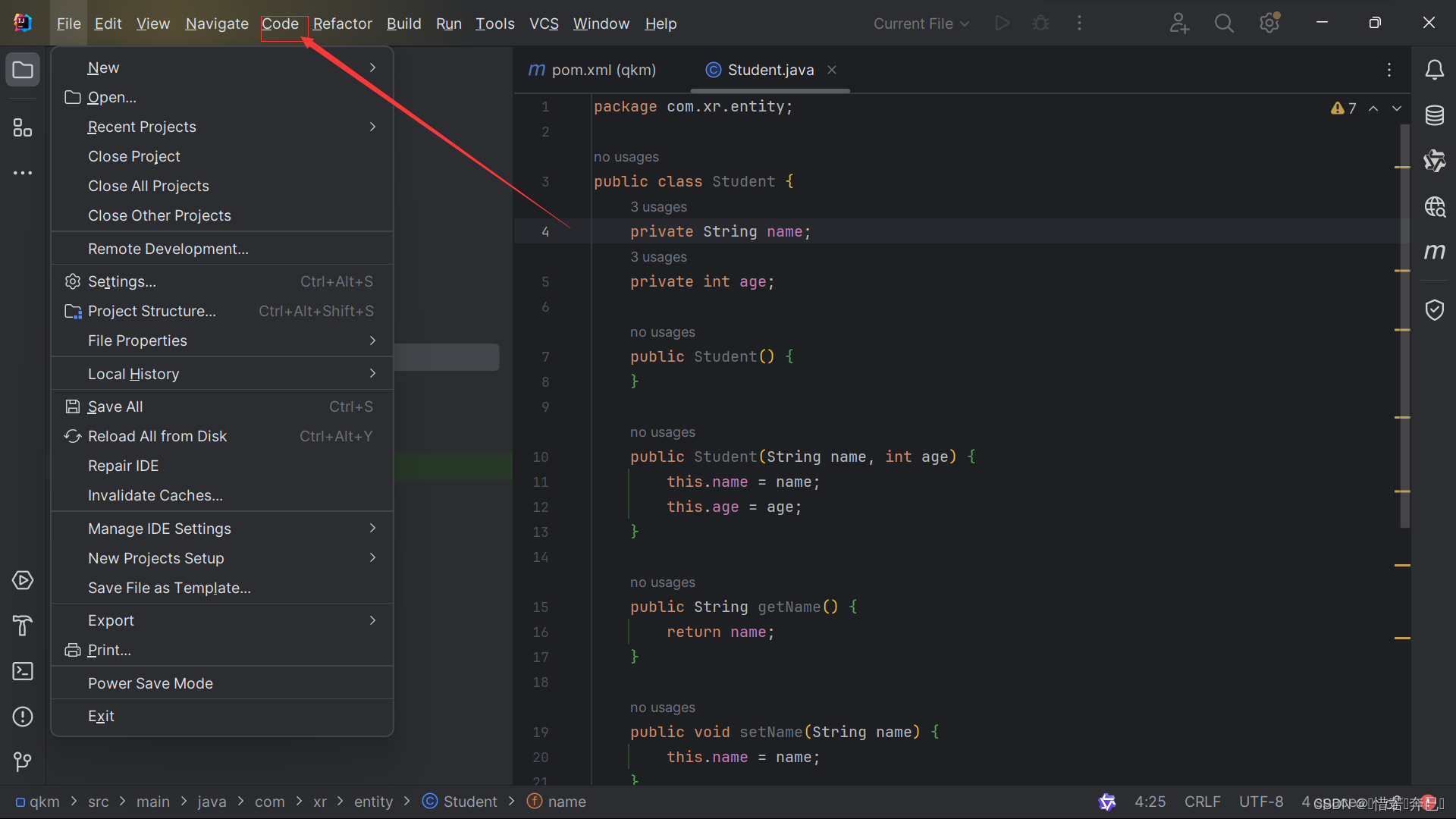Open the View menu
The image size is (1456, 819).
click(x=153, y=24)
